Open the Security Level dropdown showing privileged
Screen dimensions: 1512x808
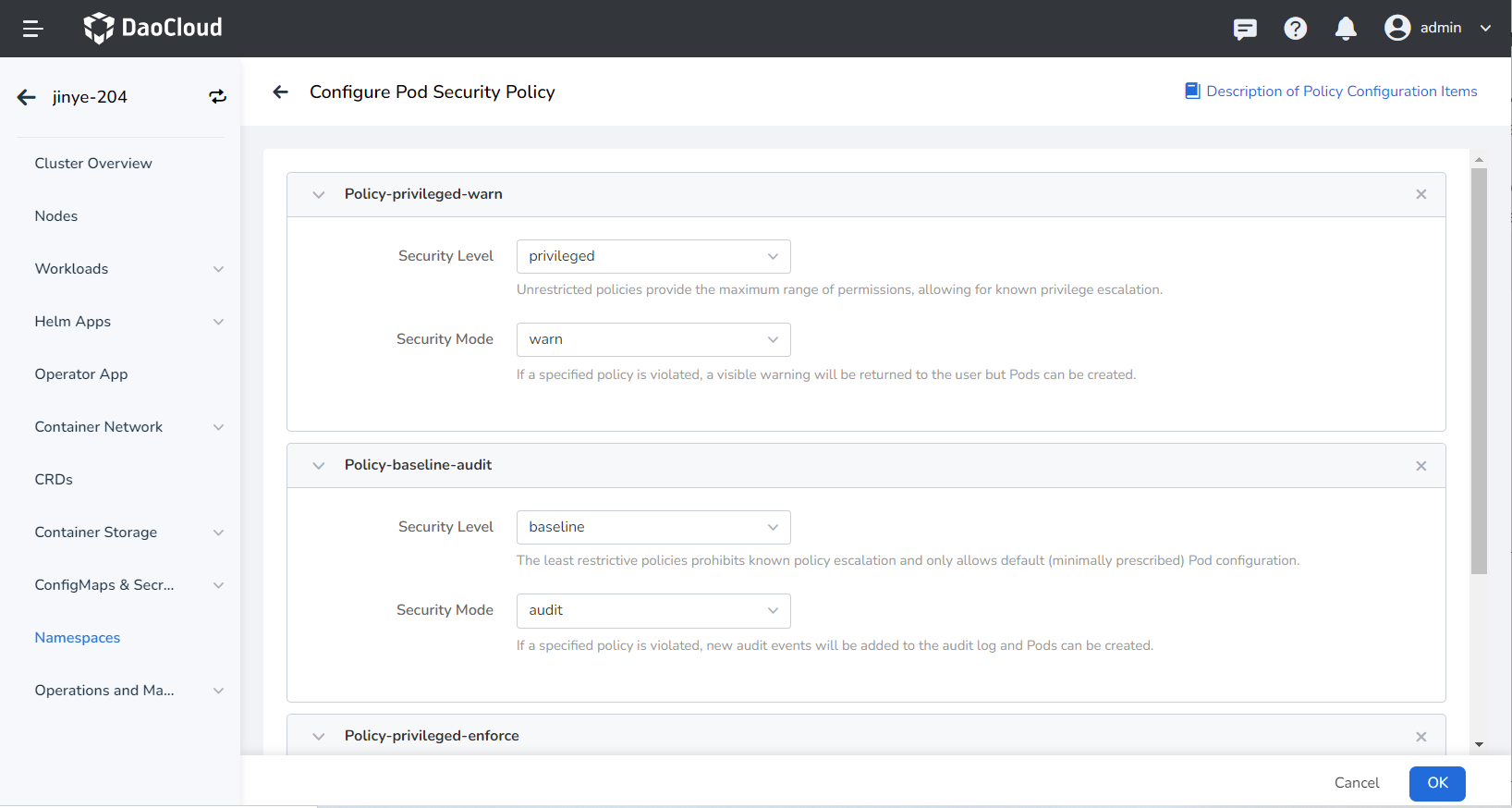click(x=652, y=256)
